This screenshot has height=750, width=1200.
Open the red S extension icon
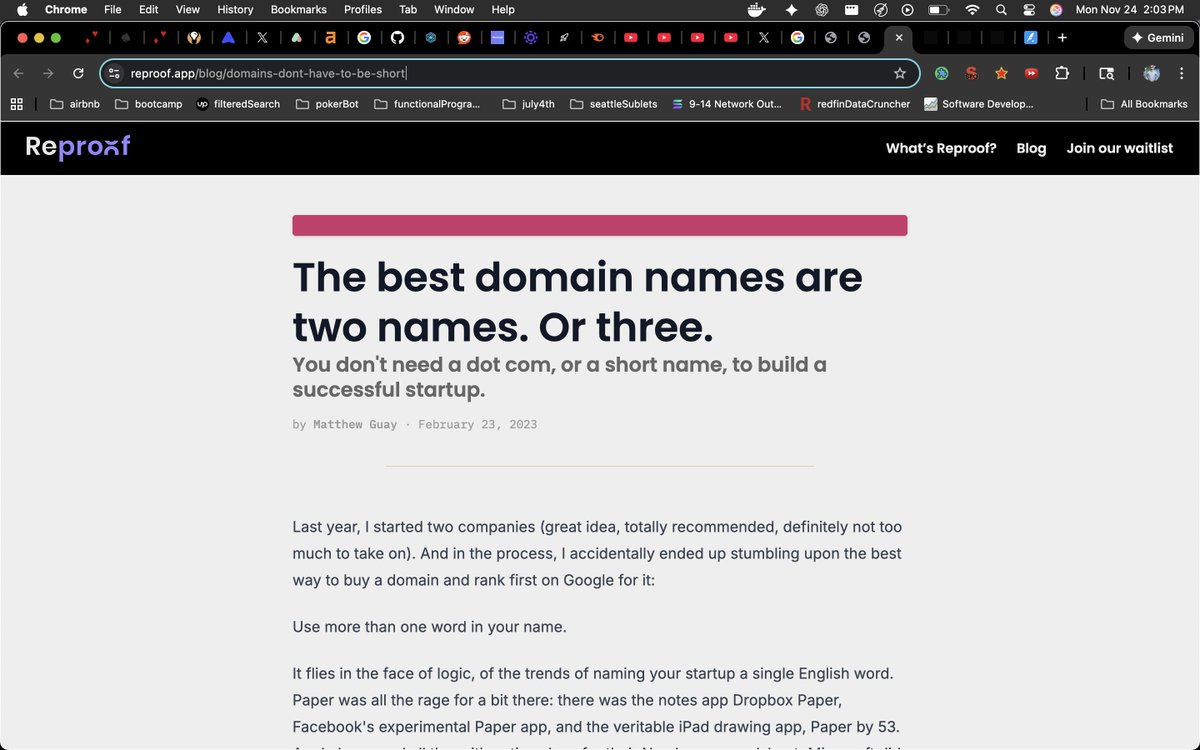971,73
